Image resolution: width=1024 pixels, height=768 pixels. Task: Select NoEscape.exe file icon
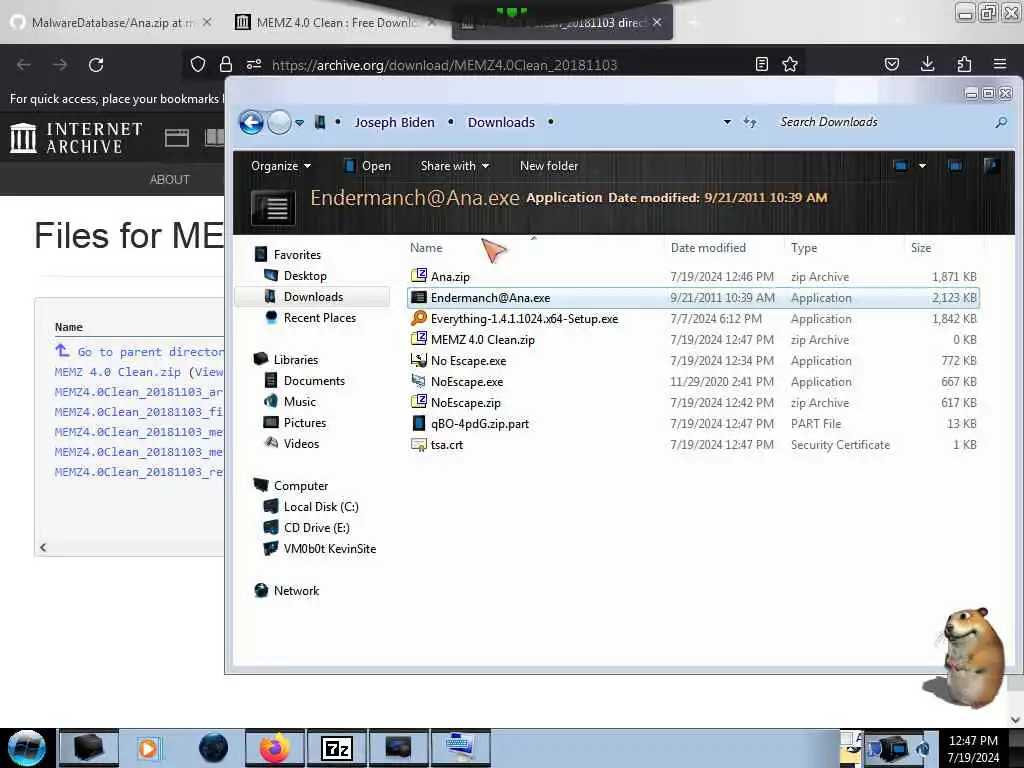[x=419, y=381]
